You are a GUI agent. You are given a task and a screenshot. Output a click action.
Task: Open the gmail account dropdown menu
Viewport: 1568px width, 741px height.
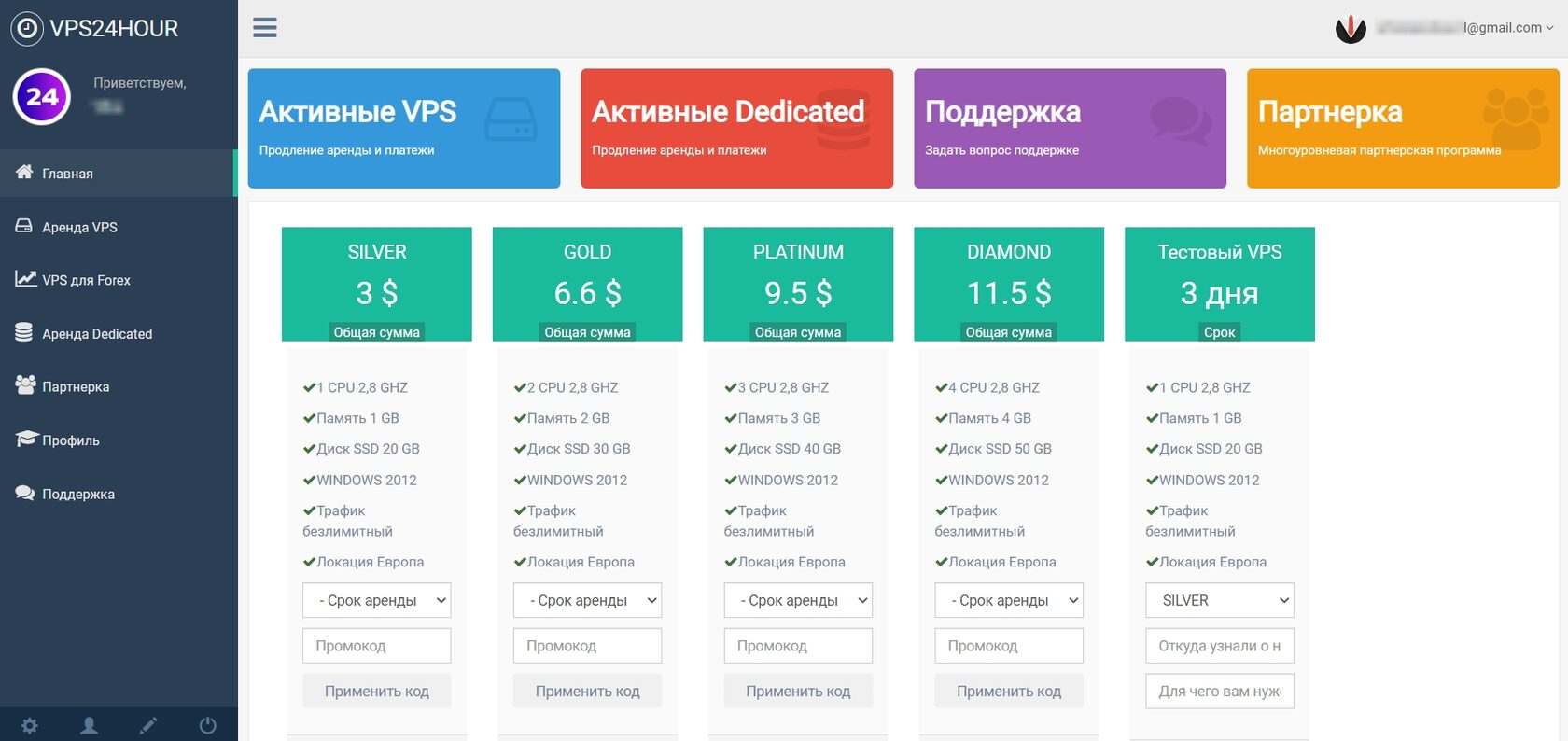(1465, 28)
